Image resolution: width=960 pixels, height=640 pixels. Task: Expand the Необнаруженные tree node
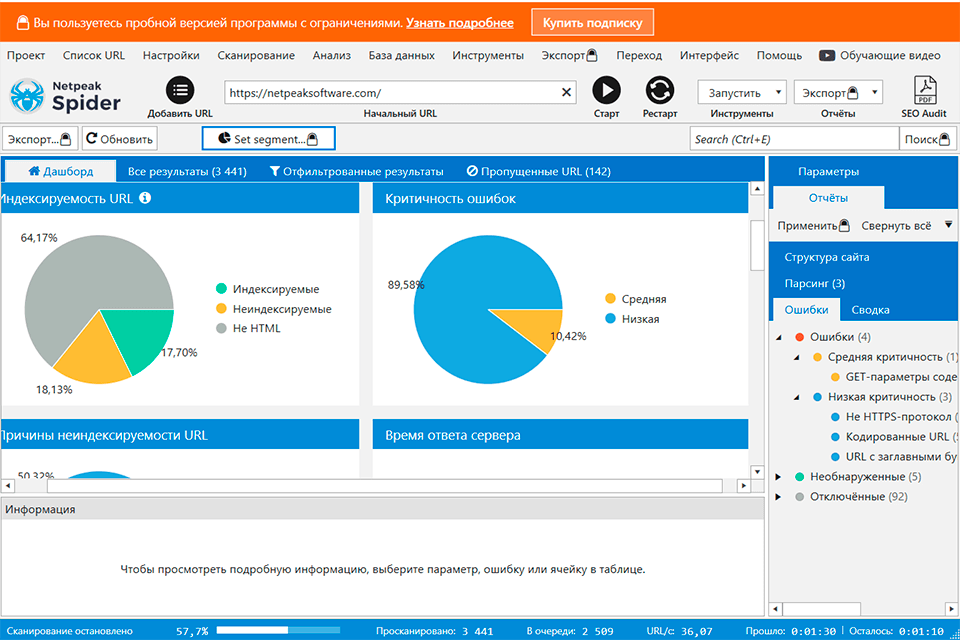point(779,477)
